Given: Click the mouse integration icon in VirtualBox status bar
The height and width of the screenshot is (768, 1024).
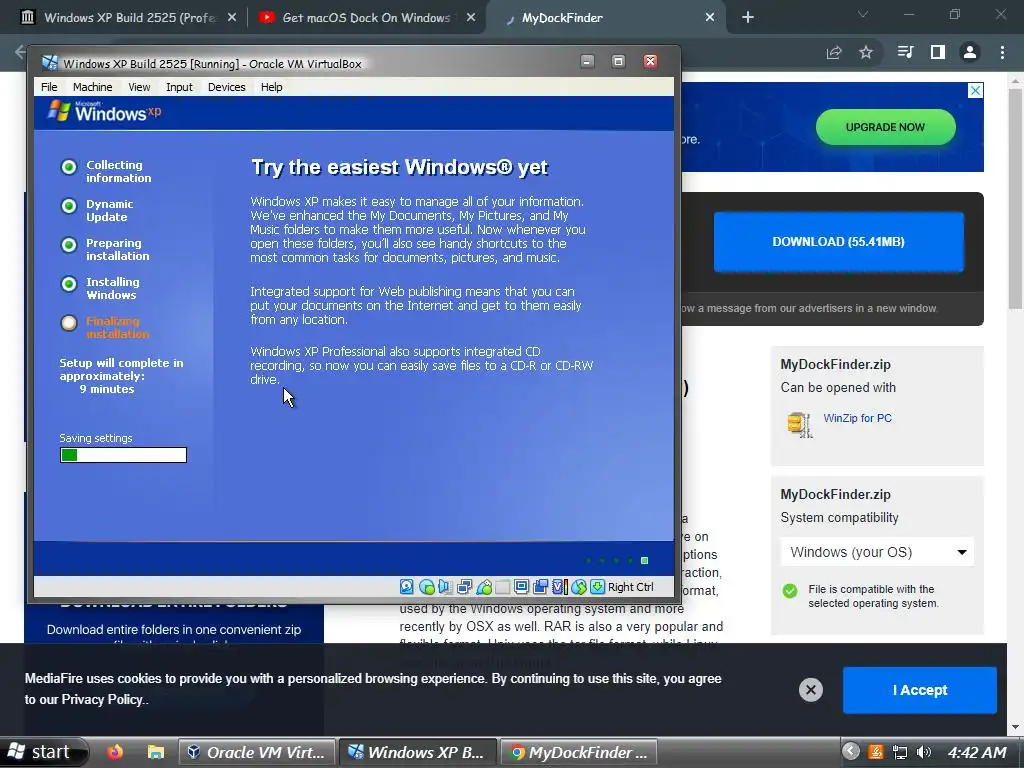Looking at the screenshot, I should [579, 586].
